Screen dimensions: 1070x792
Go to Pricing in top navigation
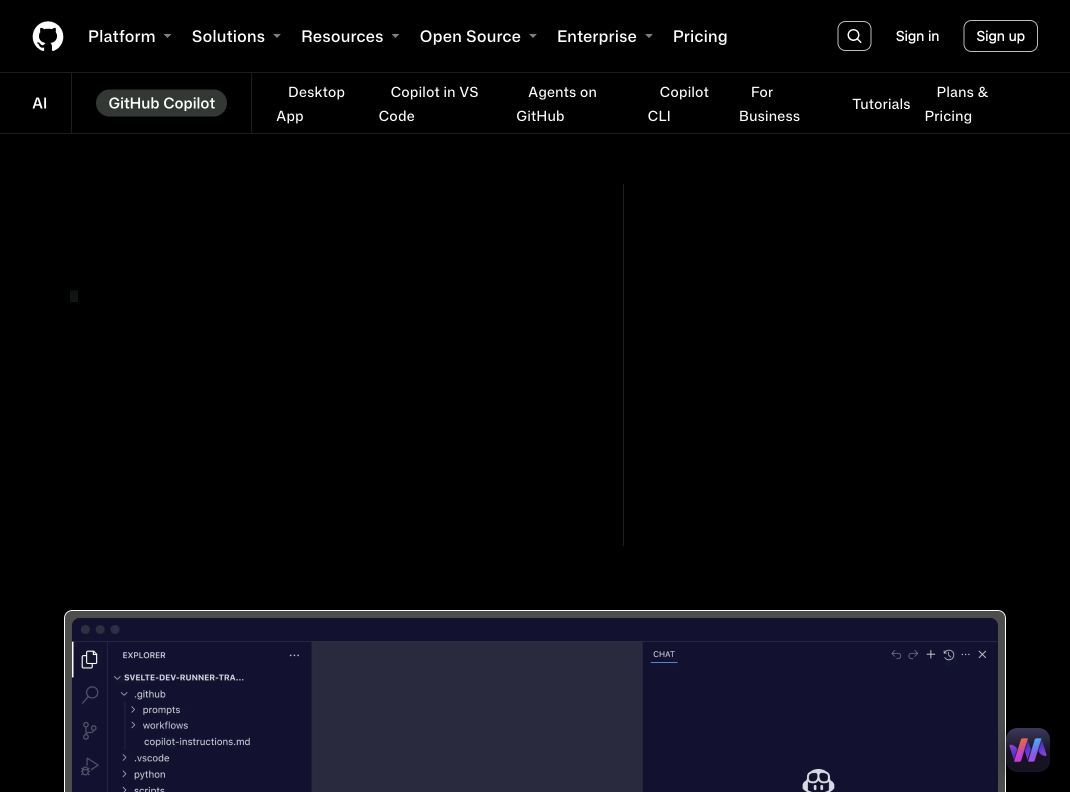pos(700,36)
